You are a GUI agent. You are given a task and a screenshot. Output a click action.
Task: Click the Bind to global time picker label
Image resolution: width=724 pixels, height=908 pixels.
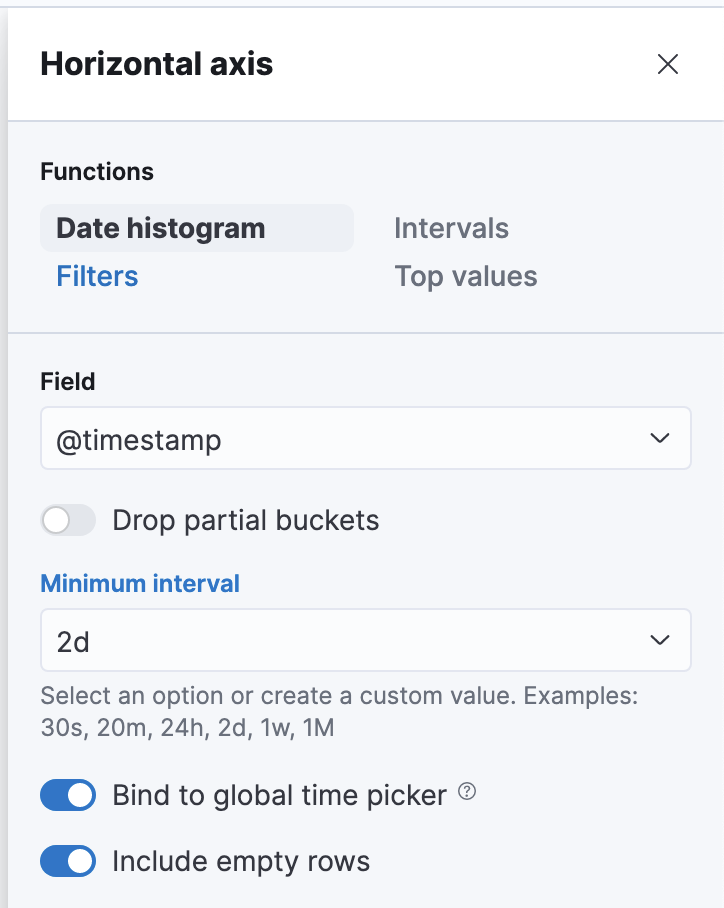279,796
